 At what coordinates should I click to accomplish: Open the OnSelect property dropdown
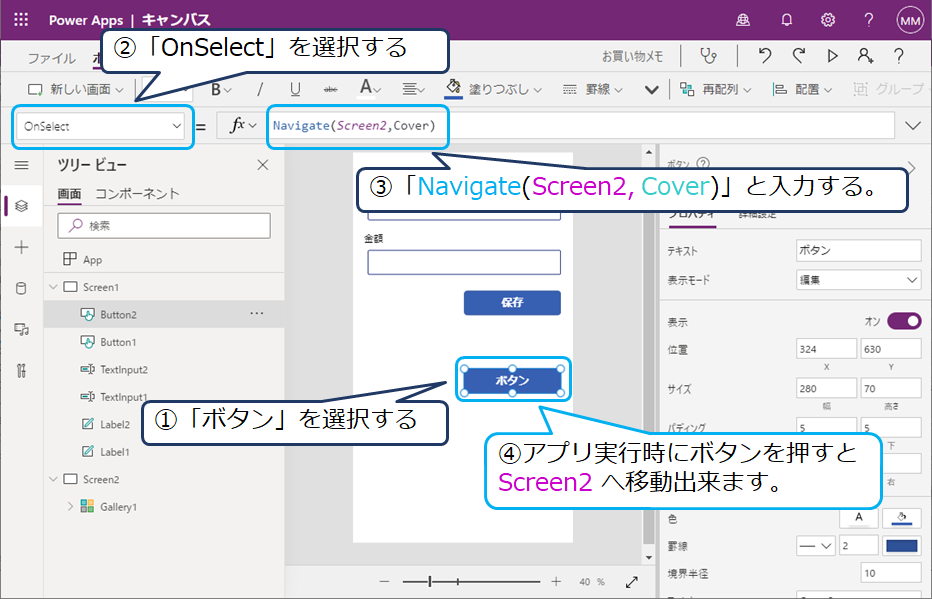(103, 127)
